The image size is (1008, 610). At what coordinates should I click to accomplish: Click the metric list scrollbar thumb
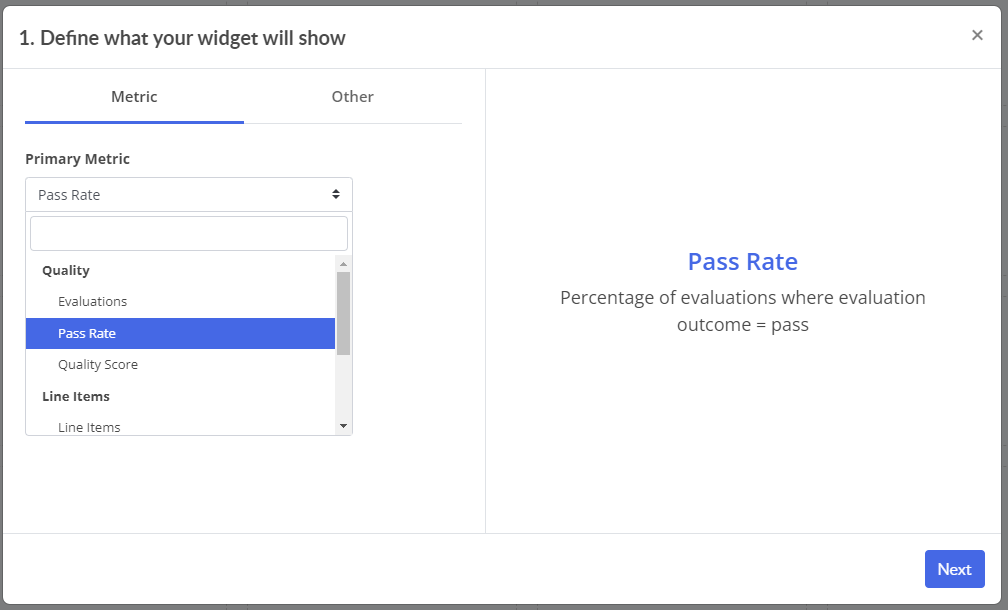click(343, 313)
